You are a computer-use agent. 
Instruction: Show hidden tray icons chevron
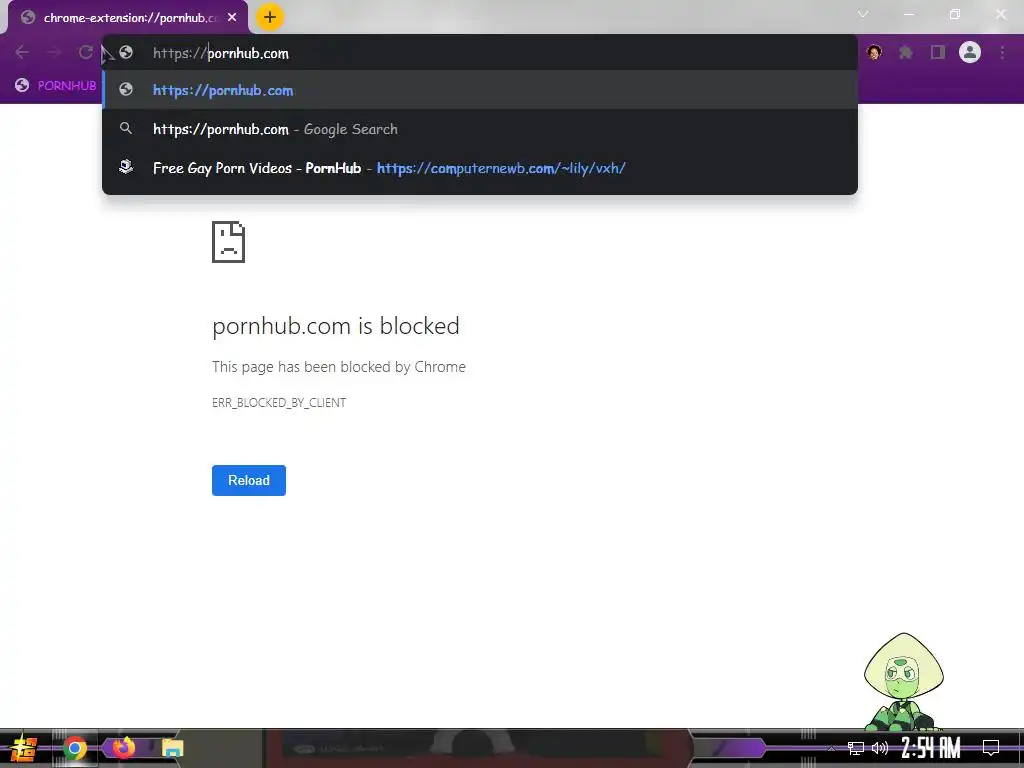(831, 748)
